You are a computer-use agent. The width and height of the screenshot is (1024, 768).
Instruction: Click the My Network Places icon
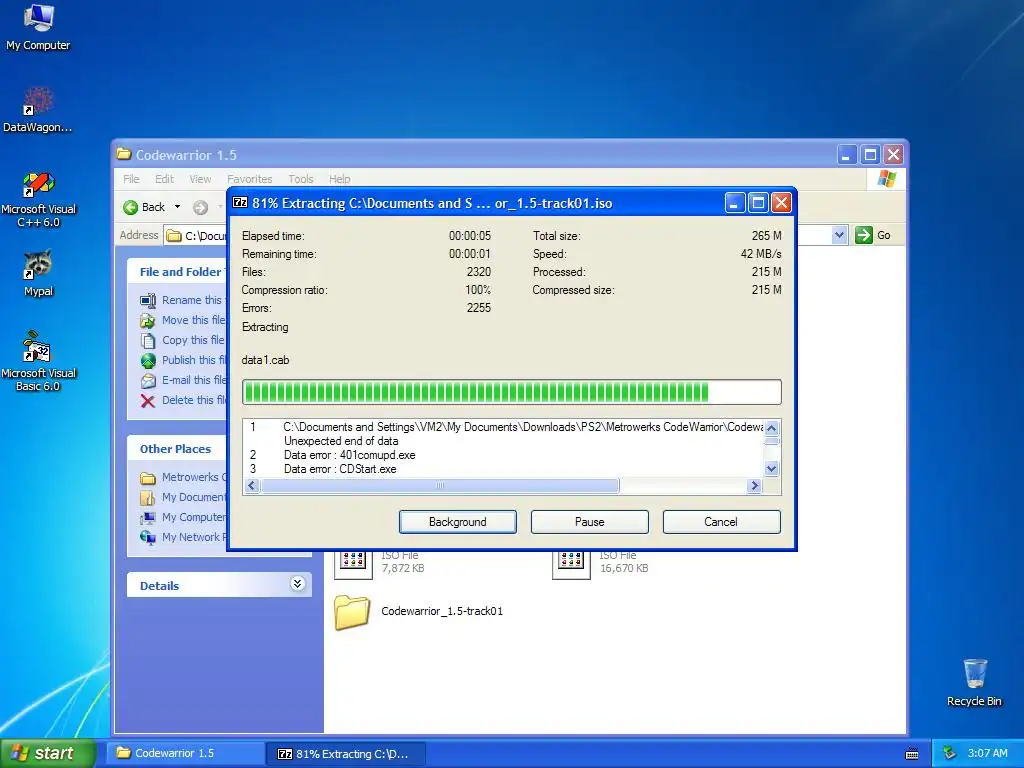pyautogui.click(x=148, y=537)
